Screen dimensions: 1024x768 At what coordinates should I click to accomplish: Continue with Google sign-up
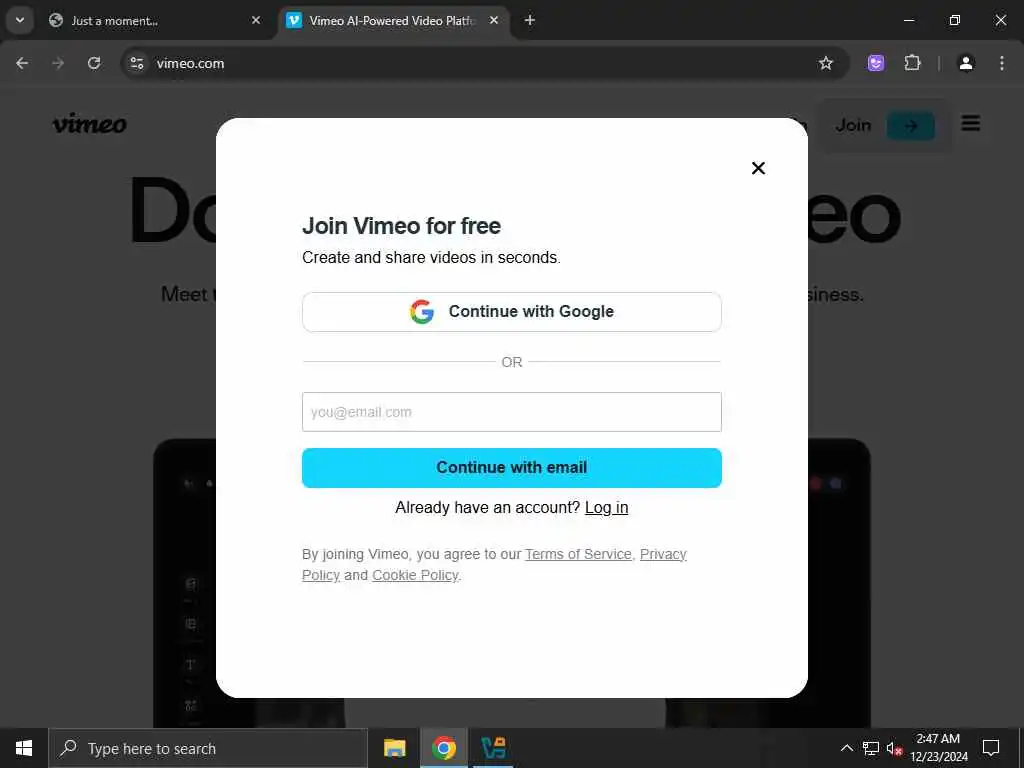pos(511,312)
